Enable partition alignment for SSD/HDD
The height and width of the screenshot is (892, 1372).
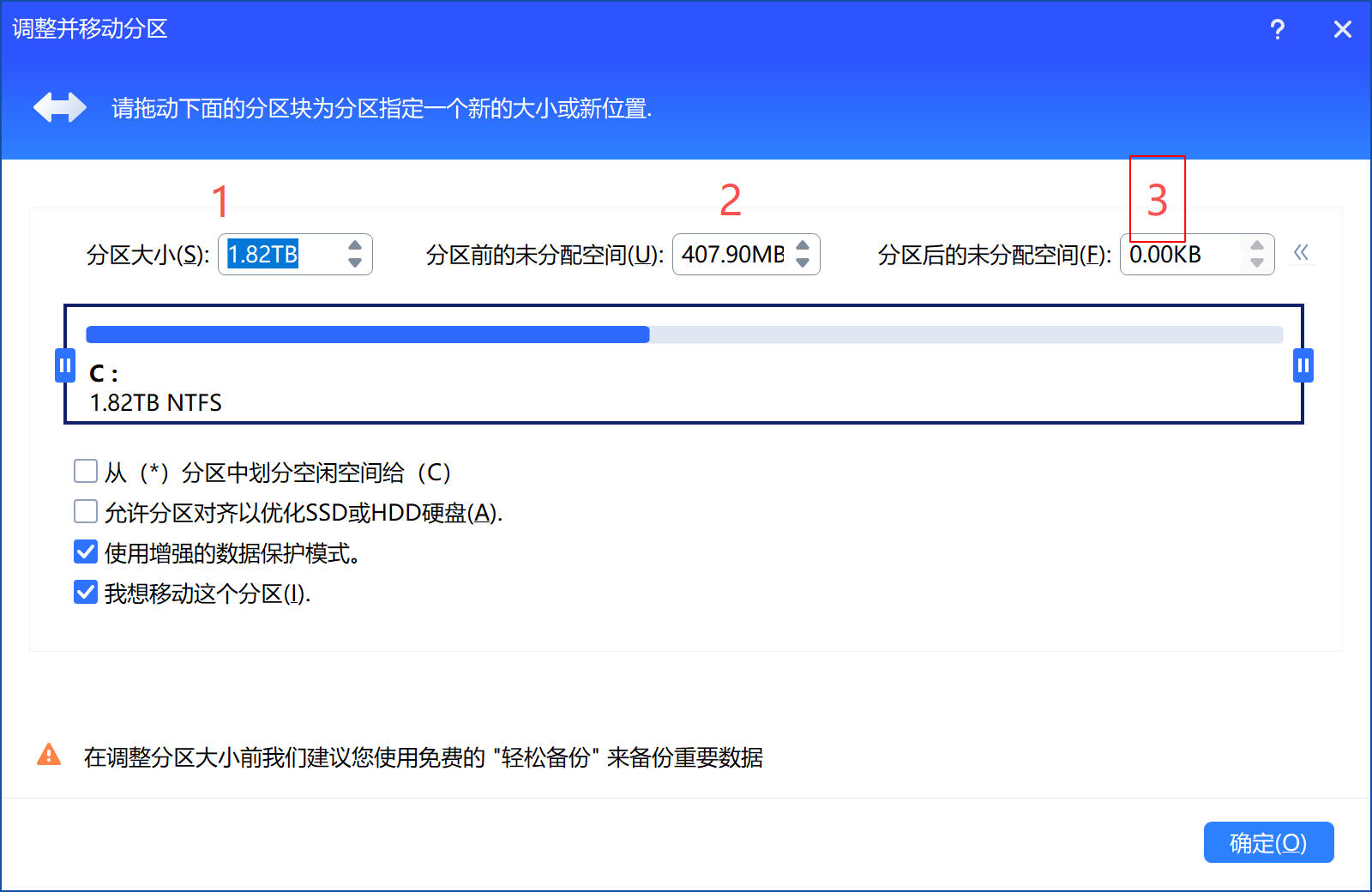click(86, 512)
